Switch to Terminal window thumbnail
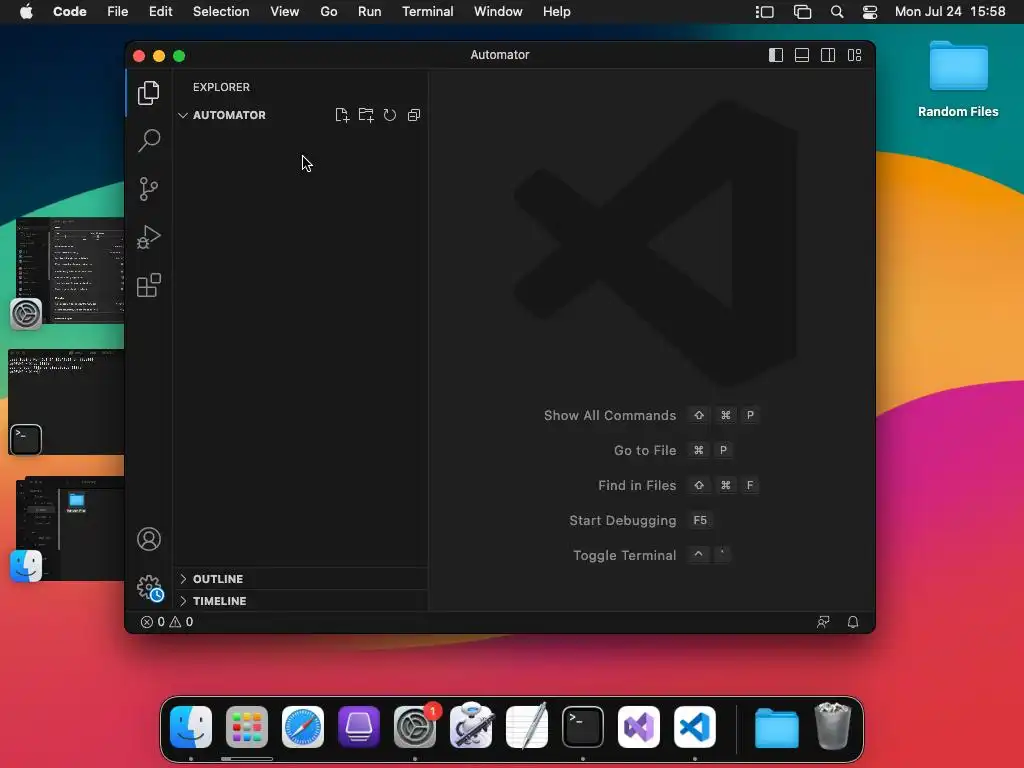The height and width of the screenshot is (768, 1024). [66, 402]
